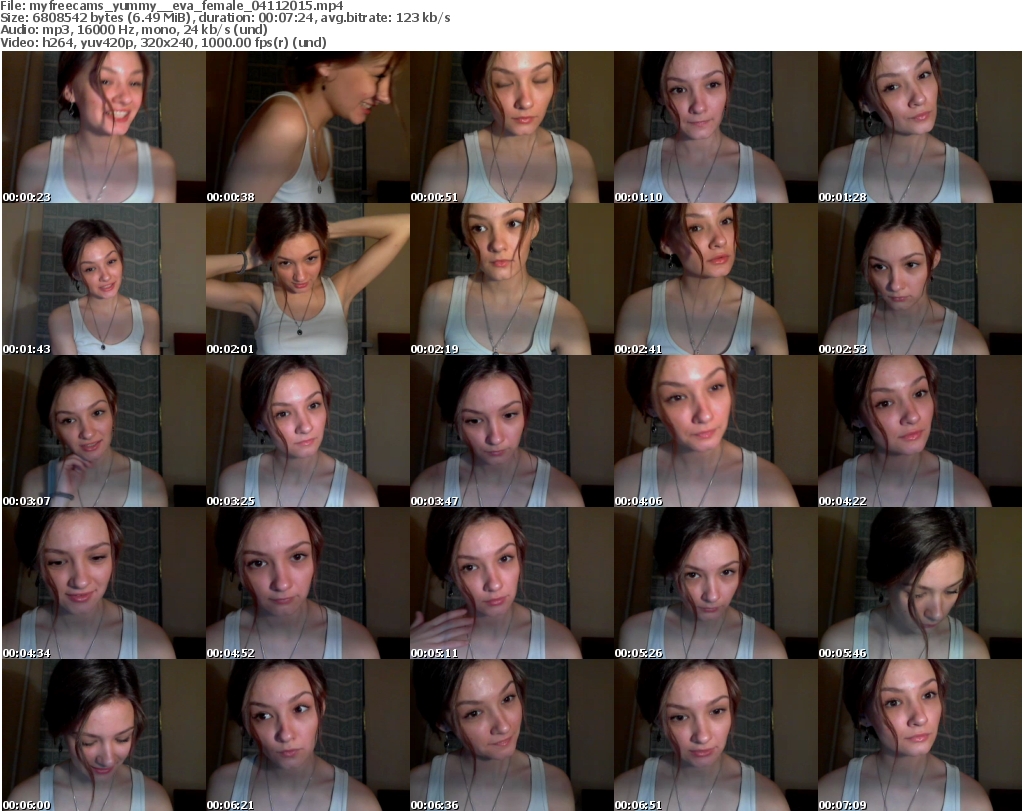Select the thumbnail timestamped 00:02:01
The image size is (1024, 811).
coord(308,279)
